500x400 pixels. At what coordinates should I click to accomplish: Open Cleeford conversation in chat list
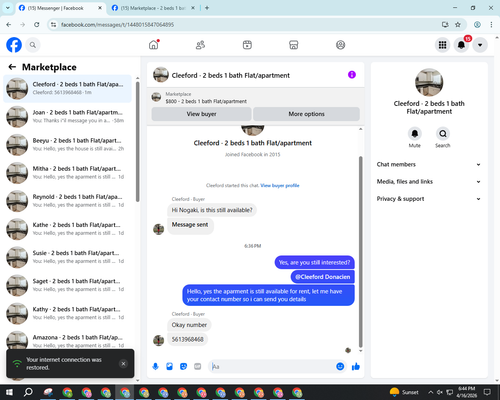67,88
